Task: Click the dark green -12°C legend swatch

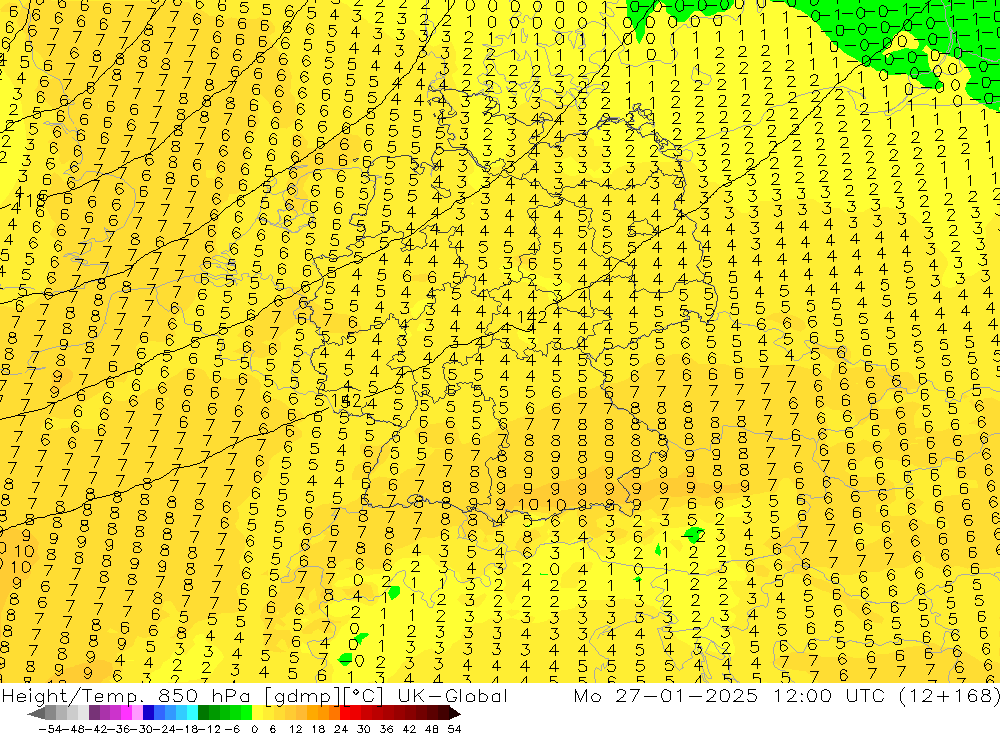Action: 203,713
